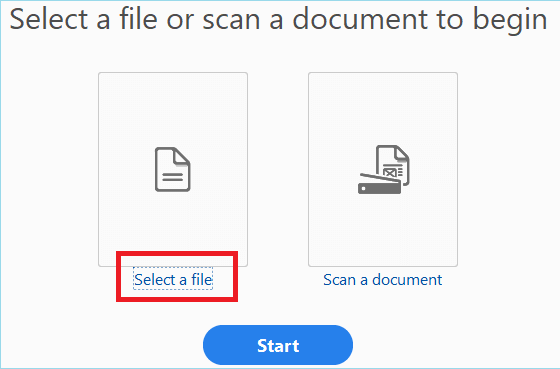Click the two text lines on document icon

click(x=173, y=177)
